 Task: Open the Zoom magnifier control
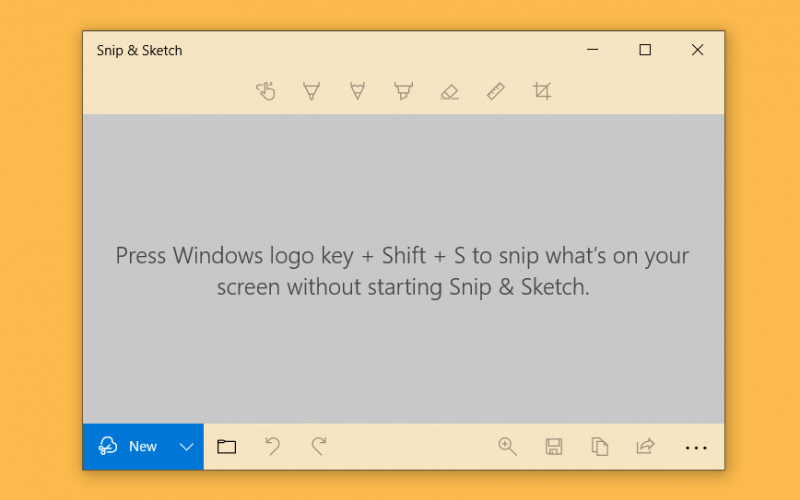507,446
